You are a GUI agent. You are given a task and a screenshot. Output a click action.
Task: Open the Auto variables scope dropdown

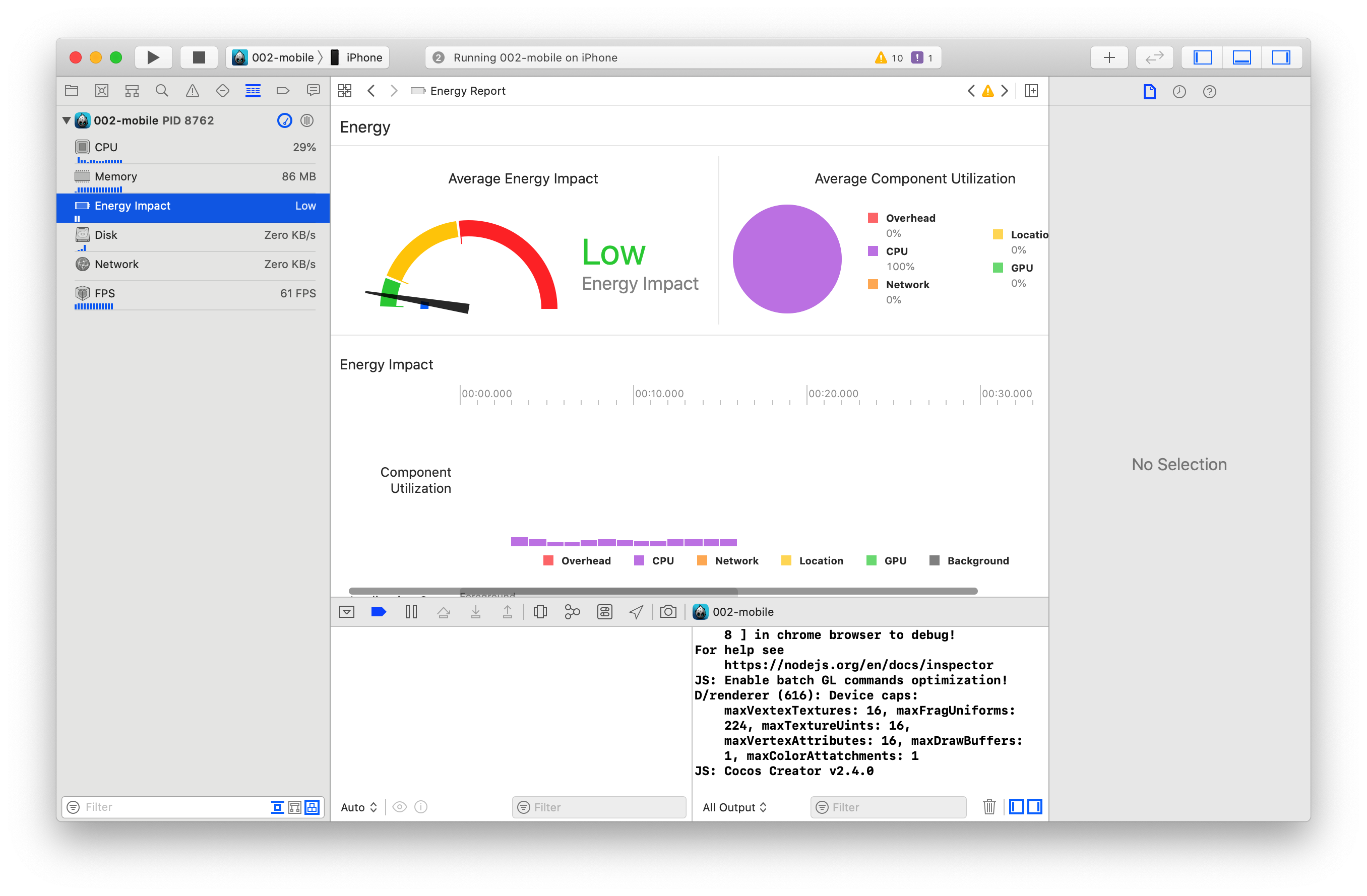tap(358, 807)
